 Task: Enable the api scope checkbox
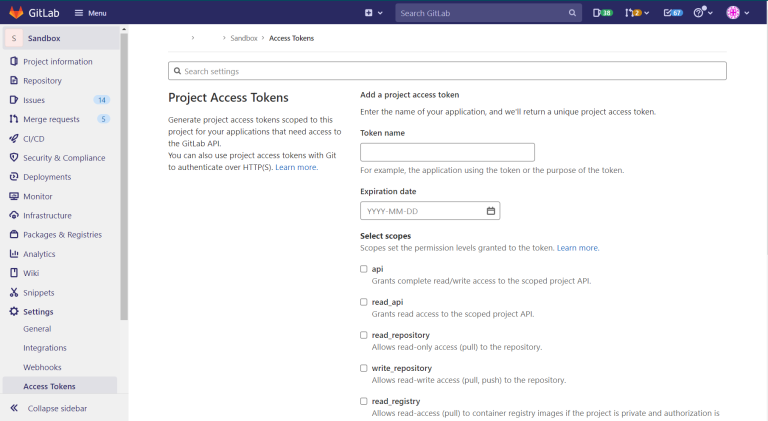363,269
